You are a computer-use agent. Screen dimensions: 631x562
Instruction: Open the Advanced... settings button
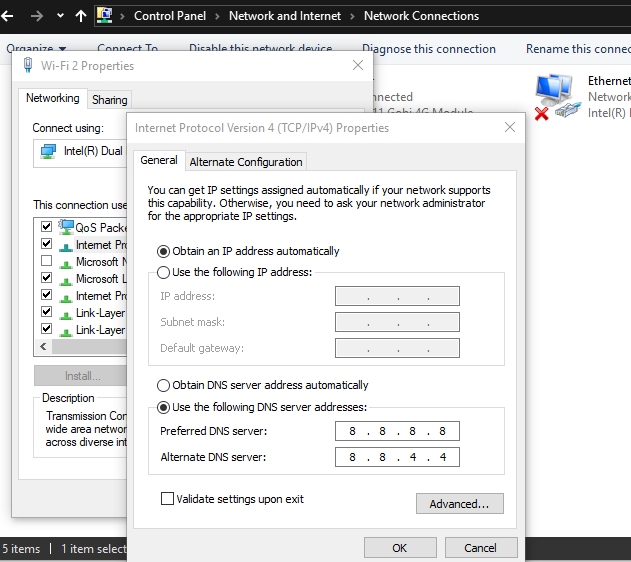tap(460, 504)
